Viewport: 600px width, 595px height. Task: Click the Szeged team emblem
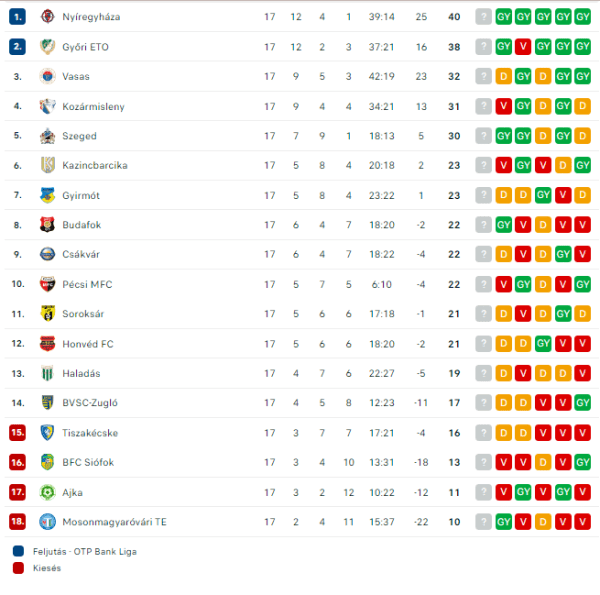click(x=47, y=136)
